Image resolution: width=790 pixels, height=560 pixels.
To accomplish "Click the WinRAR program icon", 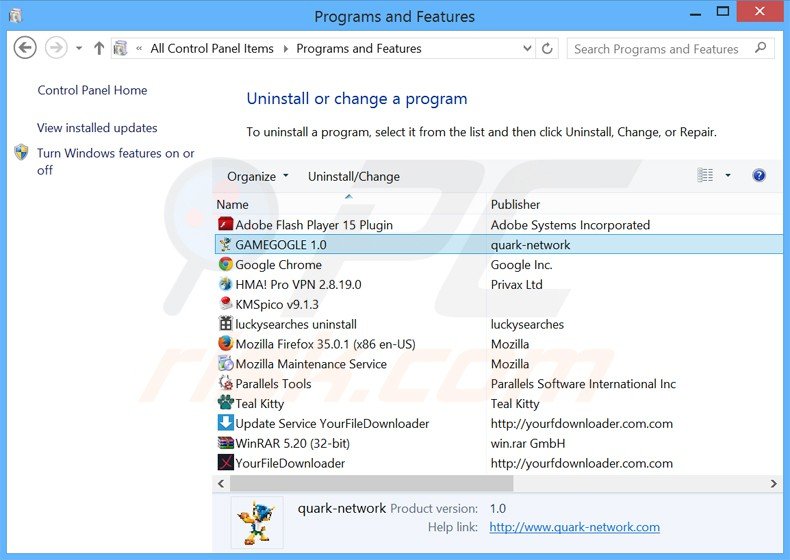I will pos(225,443).
